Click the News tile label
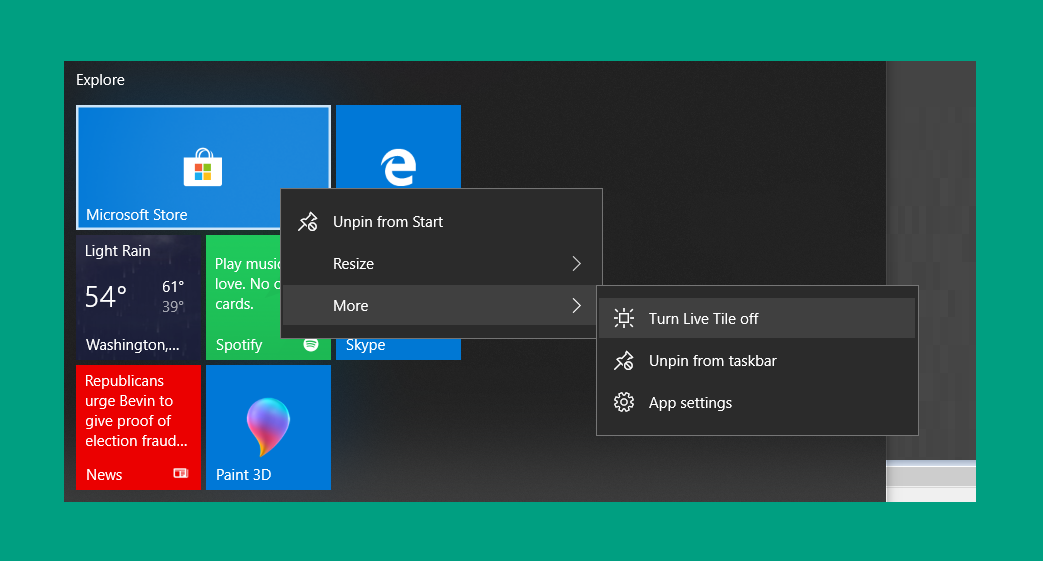The height and width of the screenshot is (561, 1043). tap(104, 474)
